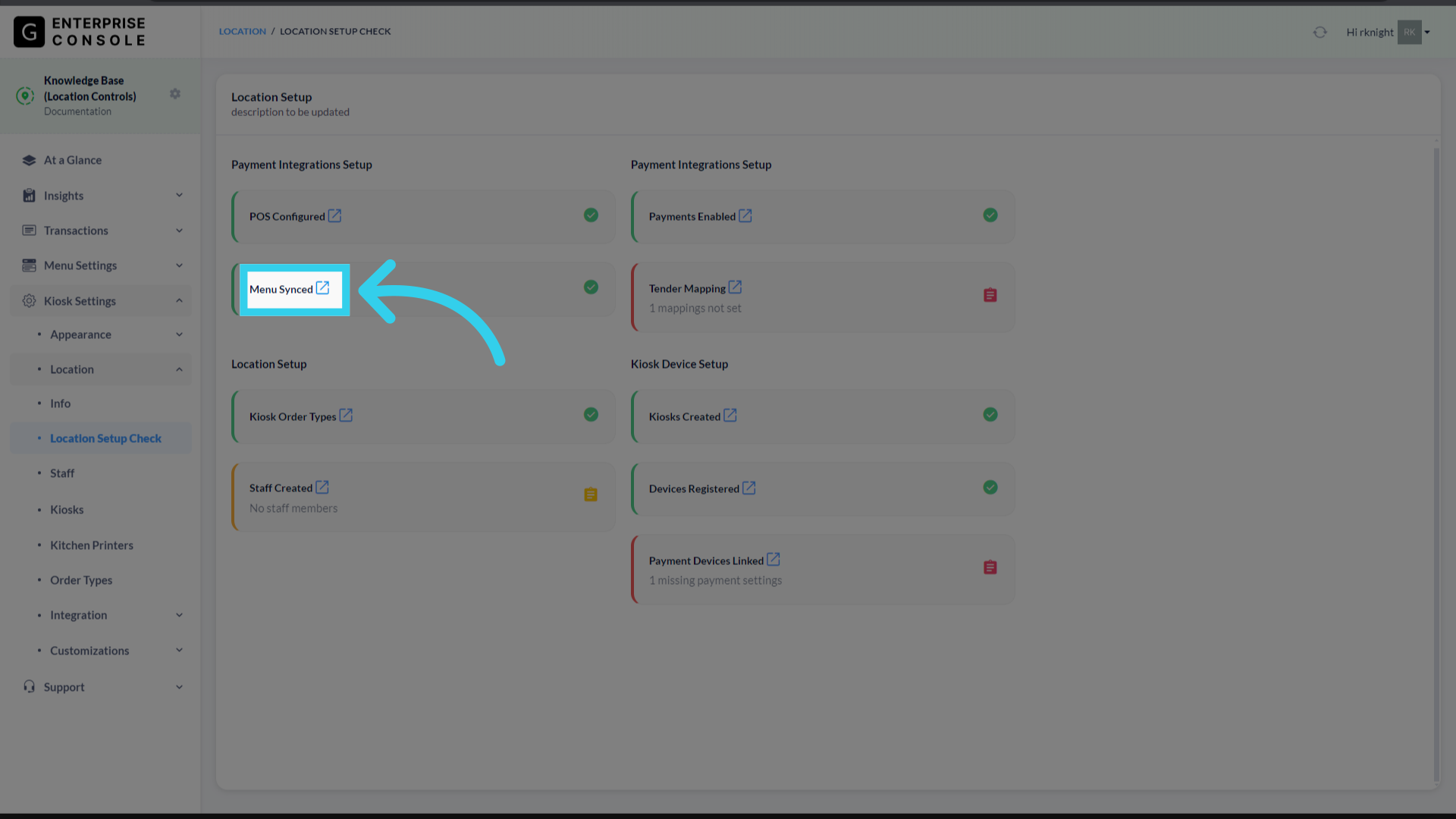Click the vertical scrollbar of the setup panel
Image resolution: width=1456 pixels, height=819 pixels.
1436,464
